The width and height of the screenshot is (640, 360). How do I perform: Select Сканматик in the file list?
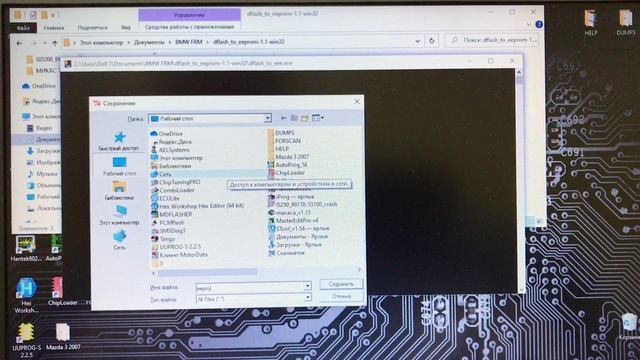(x=286, y=253)
